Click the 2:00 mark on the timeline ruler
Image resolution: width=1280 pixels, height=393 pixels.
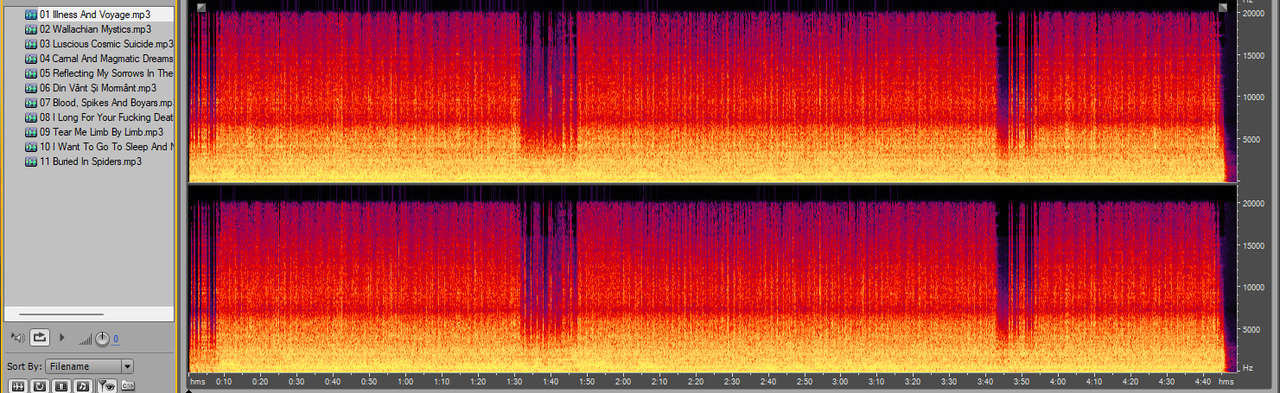[x=623, y=382]
